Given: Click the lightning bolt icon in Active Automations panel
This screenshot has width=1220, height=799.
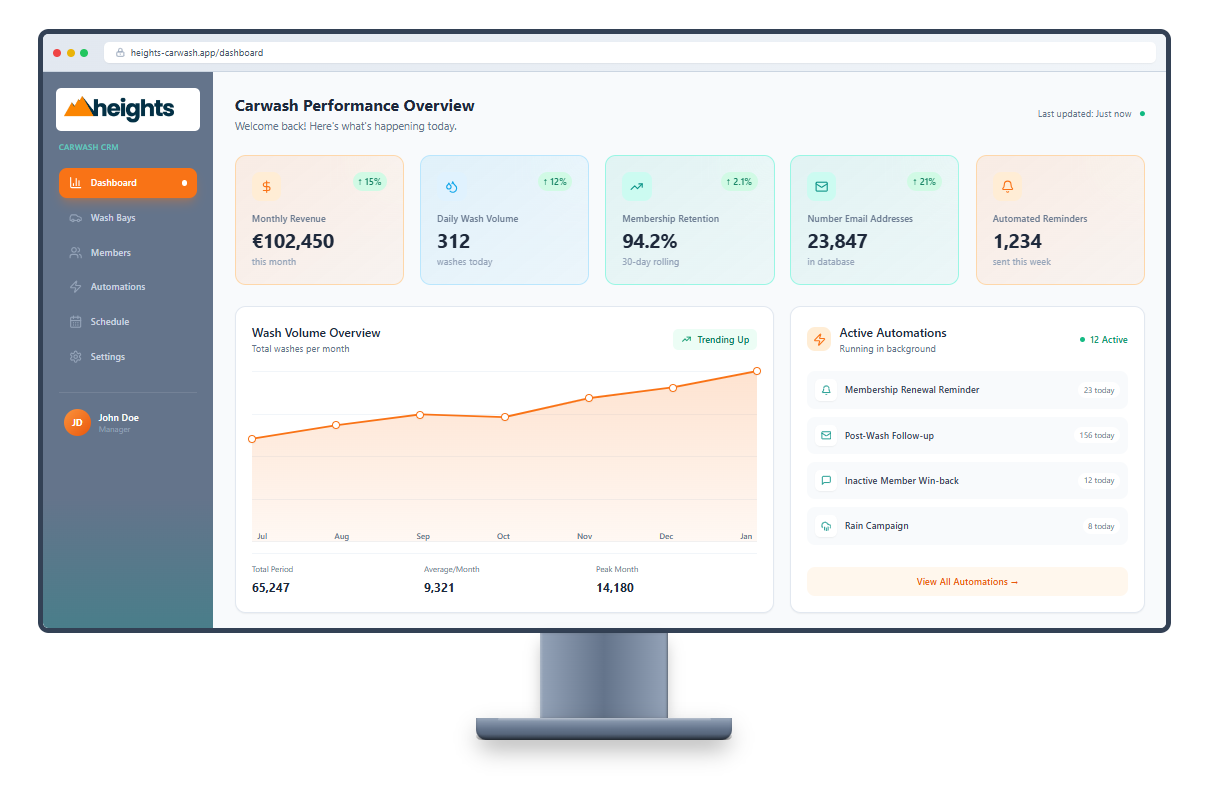Looking at the screenshot, I should [818, 339].
